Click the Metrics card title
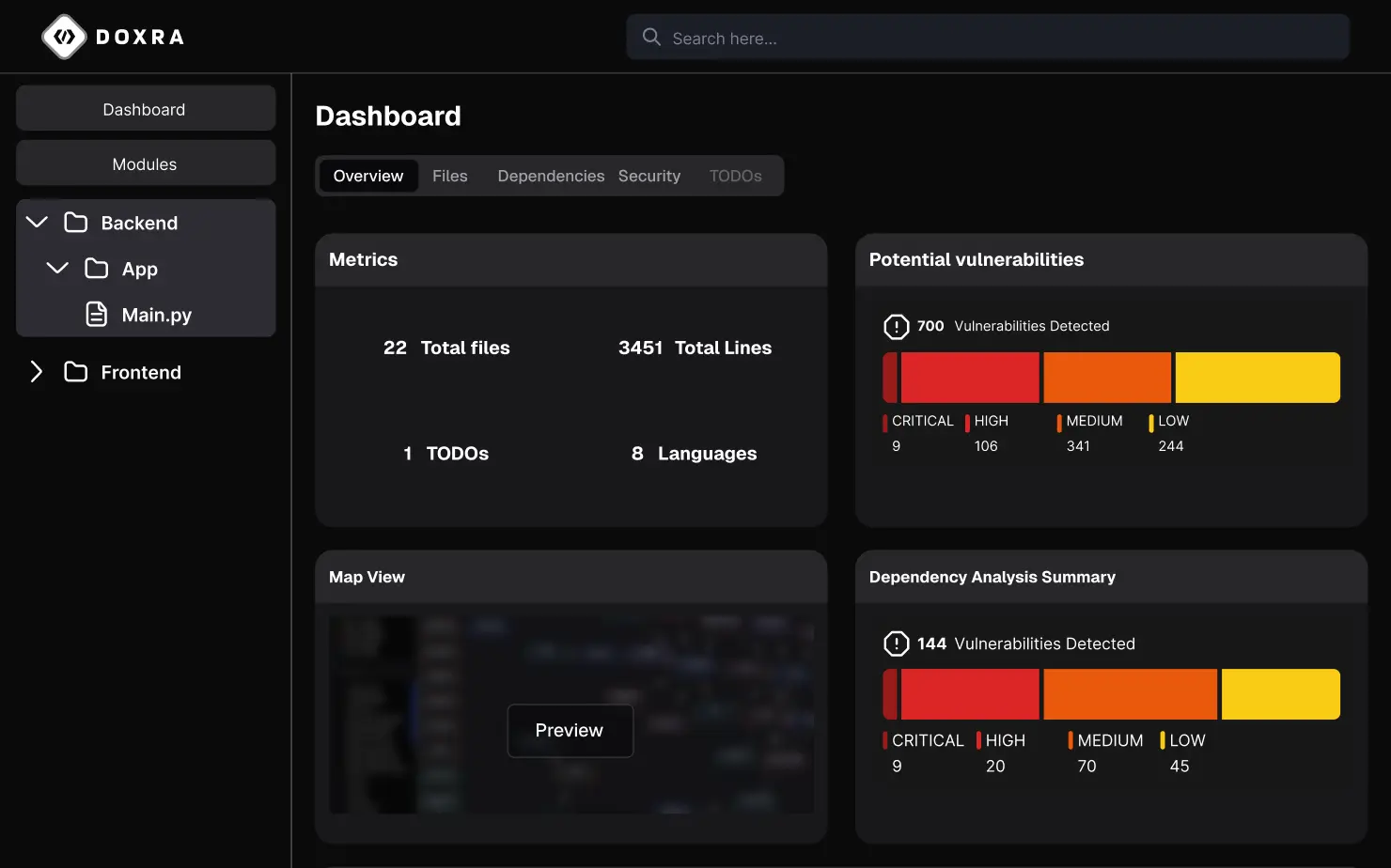 point(364,259)
